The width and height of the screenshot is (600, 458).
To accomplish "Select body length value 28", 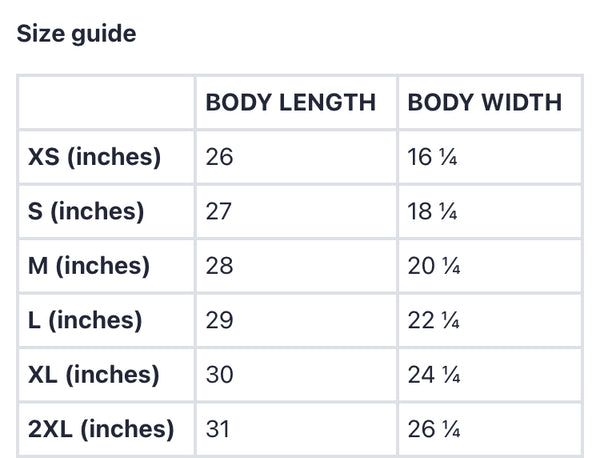I will click(219, 266).
